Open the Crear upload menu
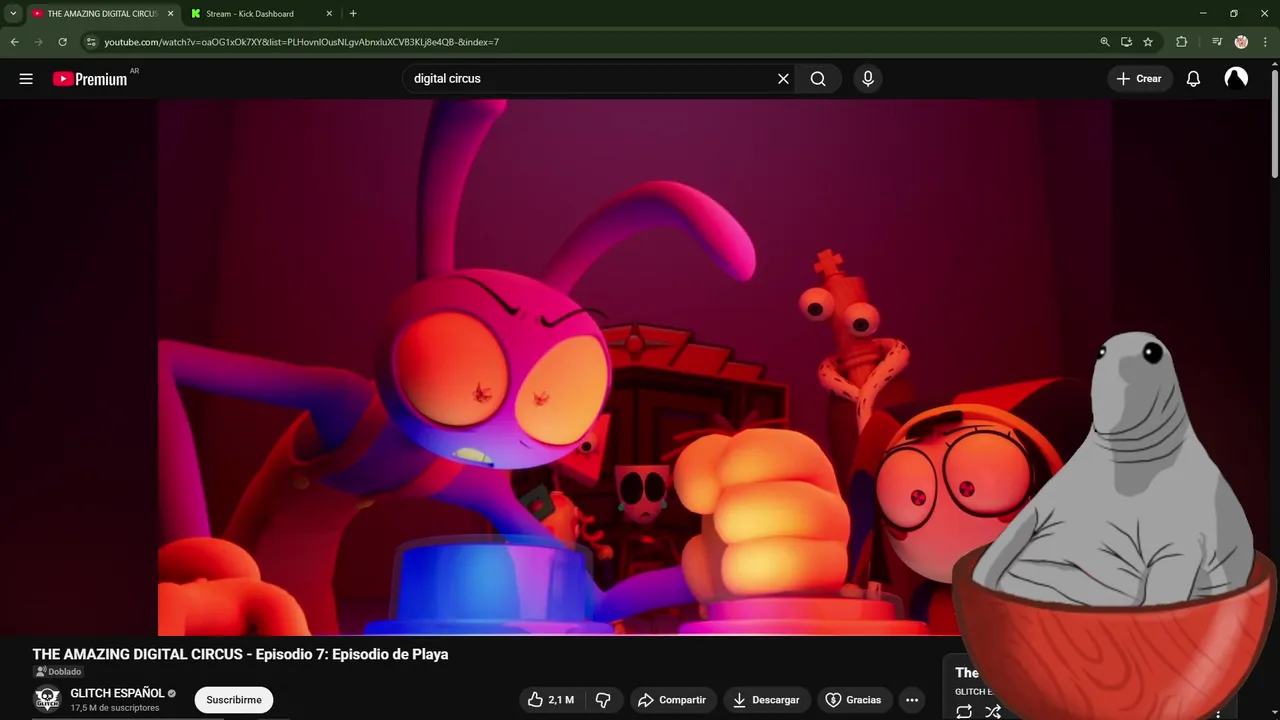The width and height of the screenshot is (1280, 720). [x=1139, y=79]
